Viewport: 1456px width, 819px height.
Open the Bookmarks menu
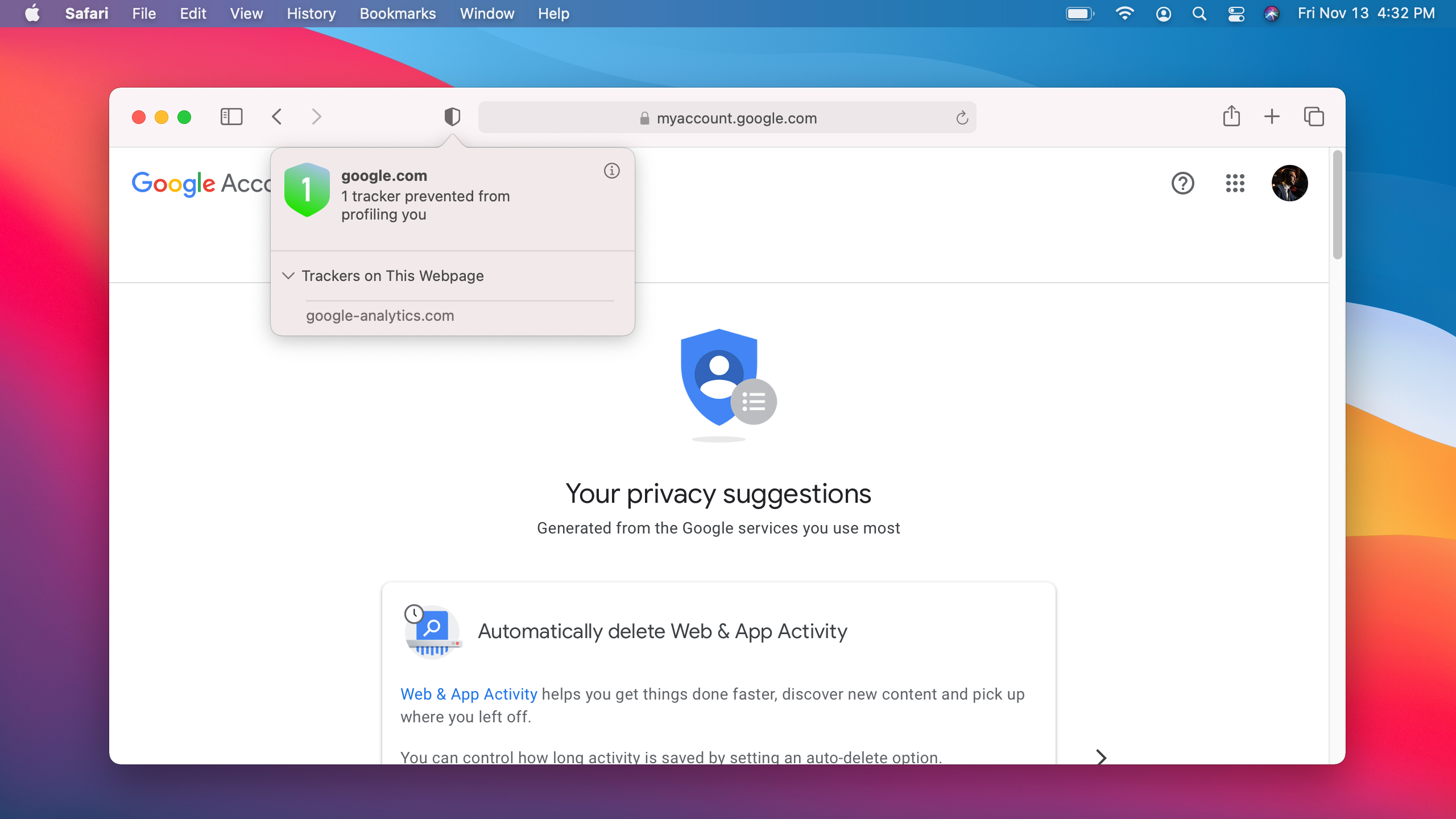click(x=398, y=13)
